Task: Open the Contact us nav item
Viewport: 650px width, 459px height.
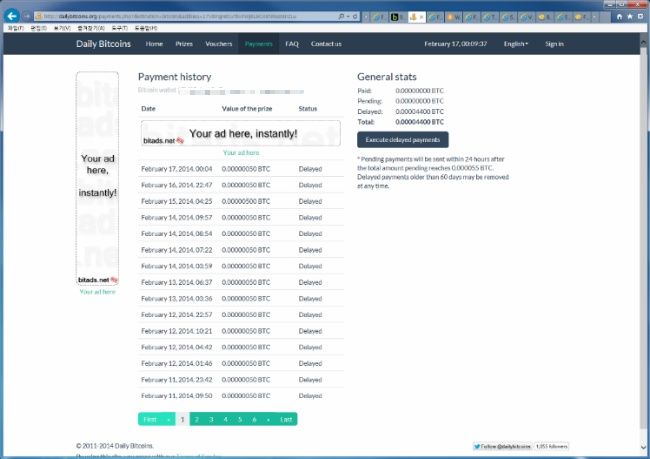Action: (326, 44)
